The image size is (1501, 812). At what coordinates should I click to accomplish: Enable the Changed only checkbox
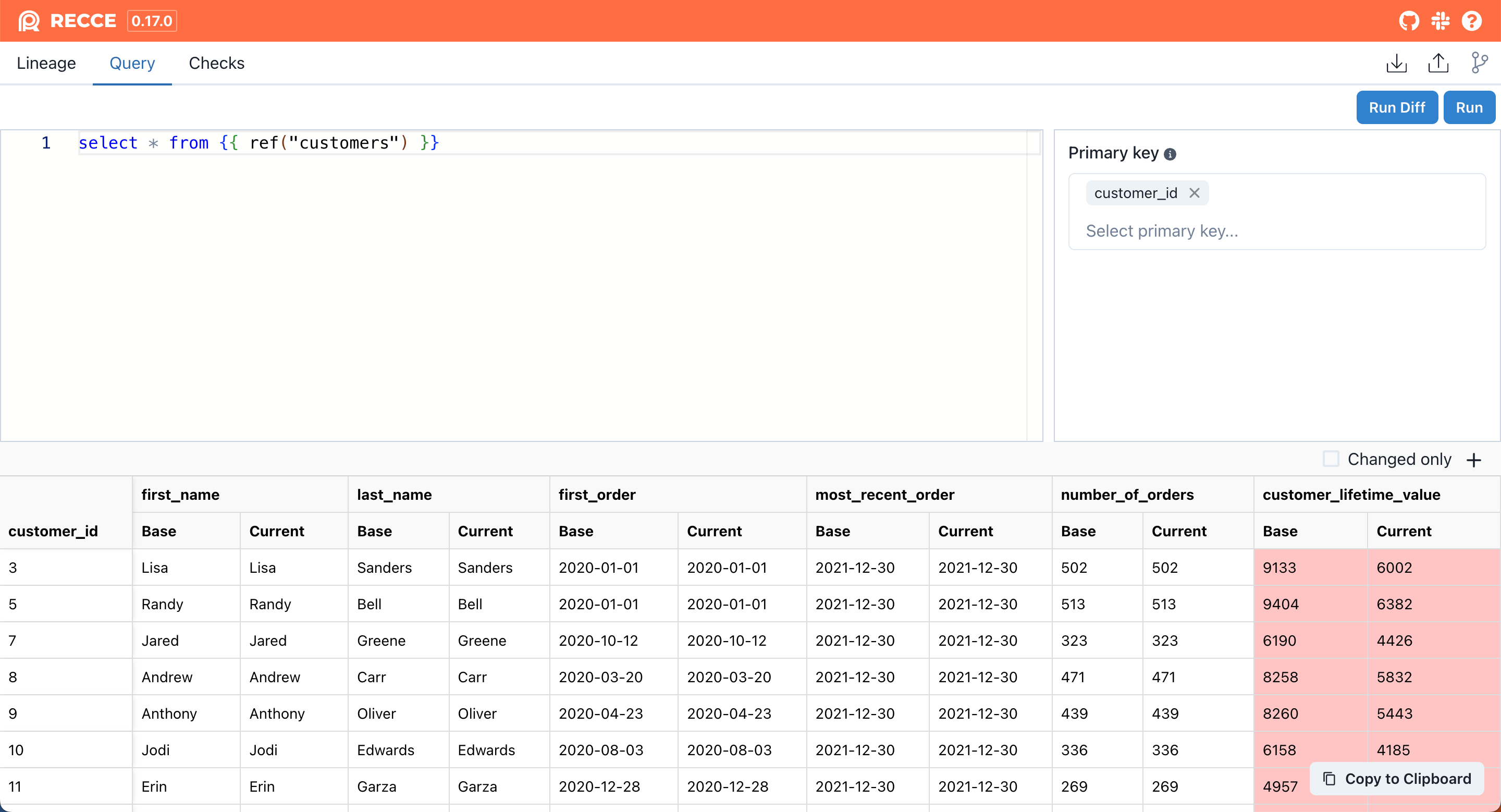click(x=1331, y=459)
